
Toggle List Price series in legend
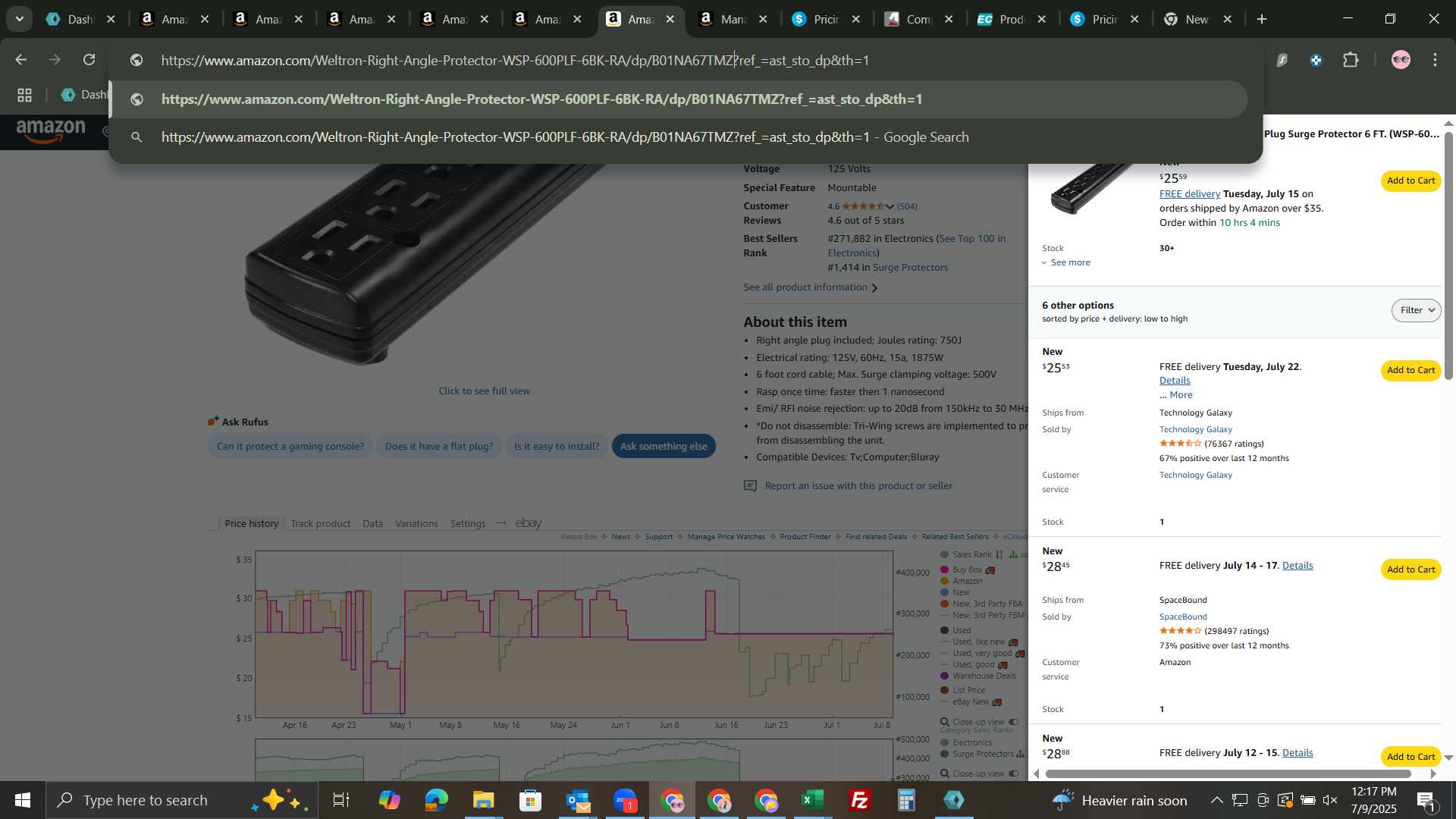963,690
